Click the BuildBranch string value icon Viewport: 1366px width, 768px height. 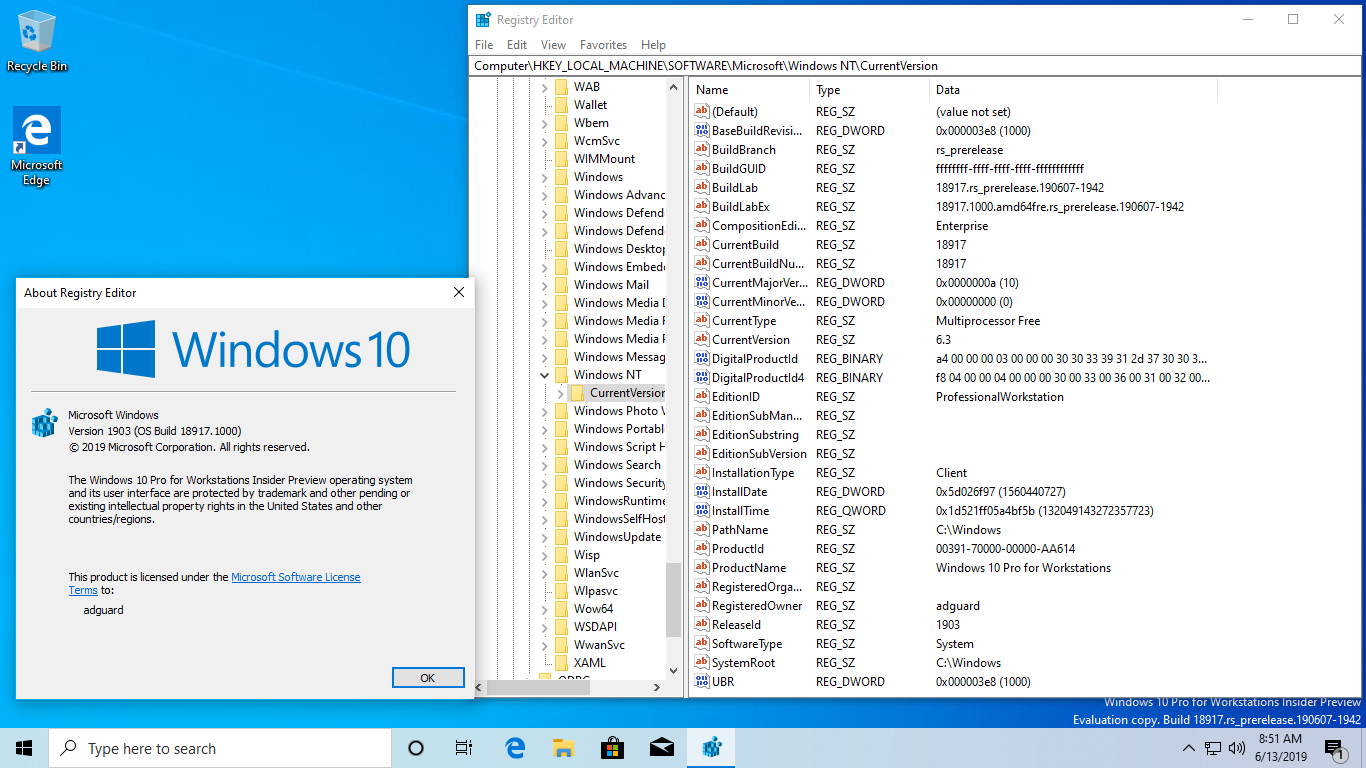point(702,150)
